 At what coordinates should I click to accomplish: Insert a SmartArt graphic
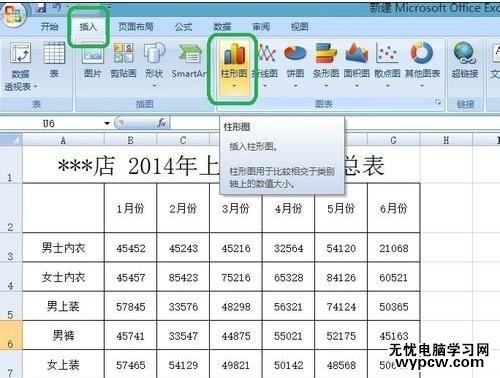click(x=189, y=61)
